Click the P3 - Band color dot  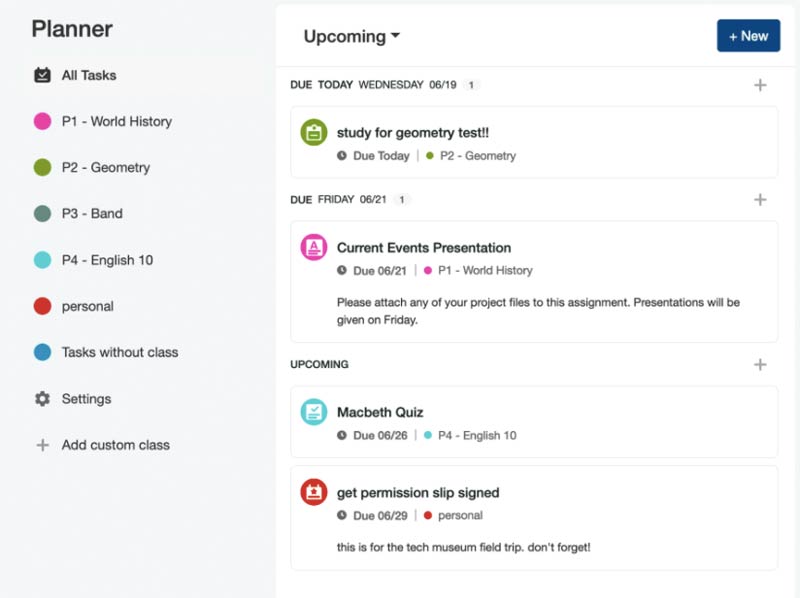(x=42, y=214)
